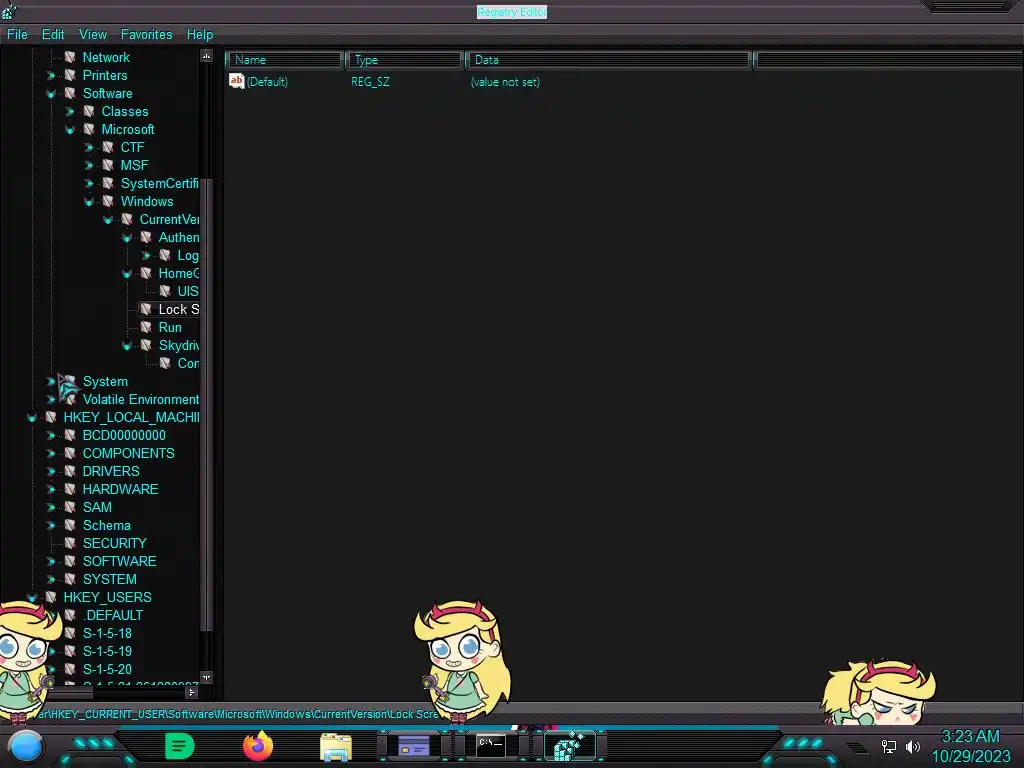Select the System key
Viewport: 1024px width, 768px height.
click(x=105, y=381)
